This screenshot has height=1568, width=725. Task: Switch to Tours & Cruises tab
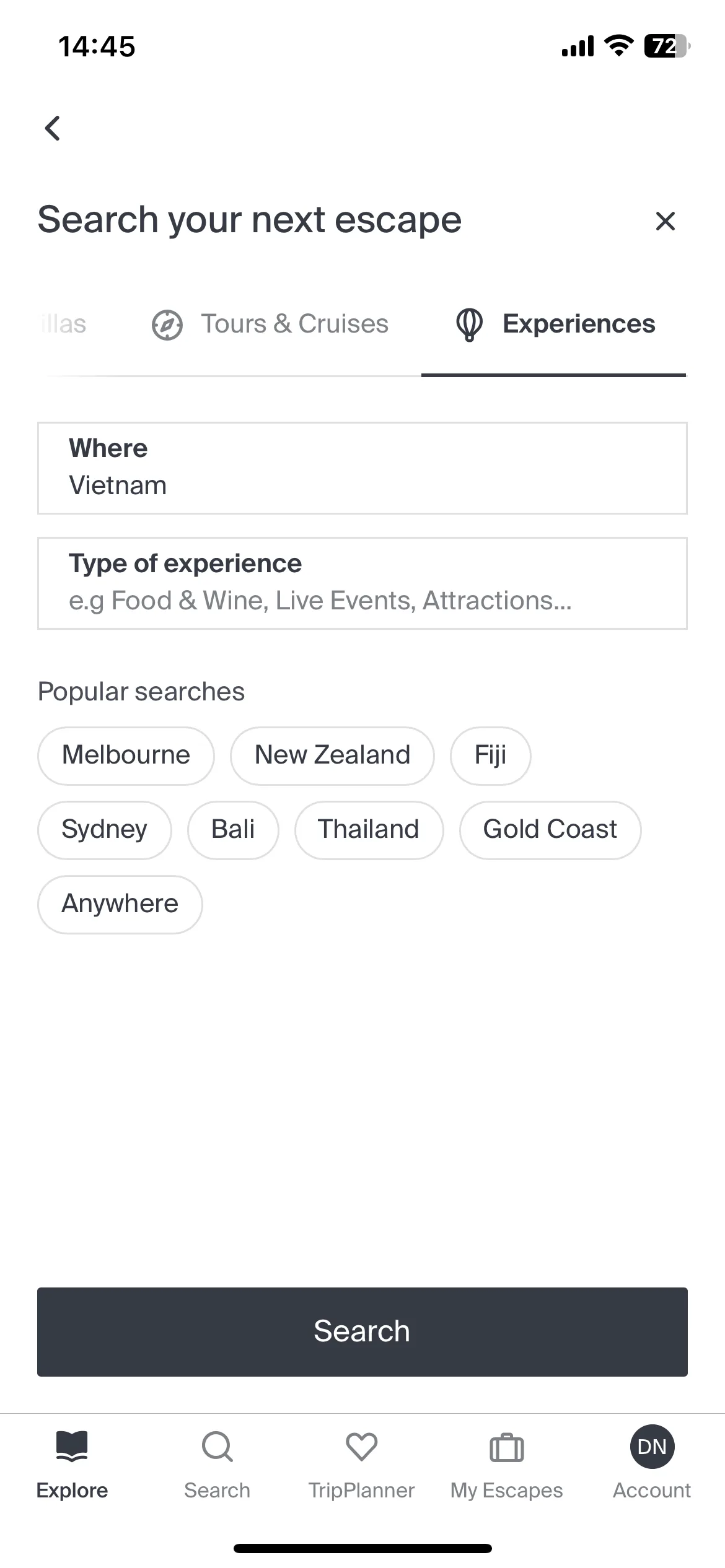coord(270,324)
